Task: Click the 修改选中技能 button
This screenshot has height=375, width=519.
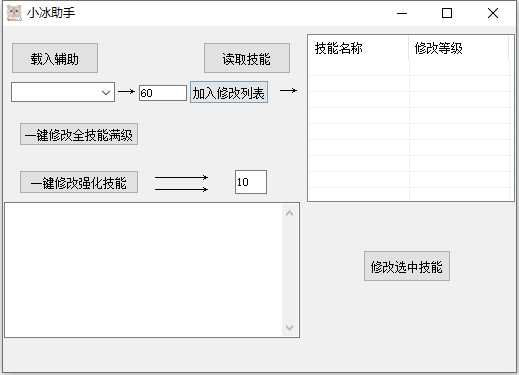Action: (x=407, y=266)
